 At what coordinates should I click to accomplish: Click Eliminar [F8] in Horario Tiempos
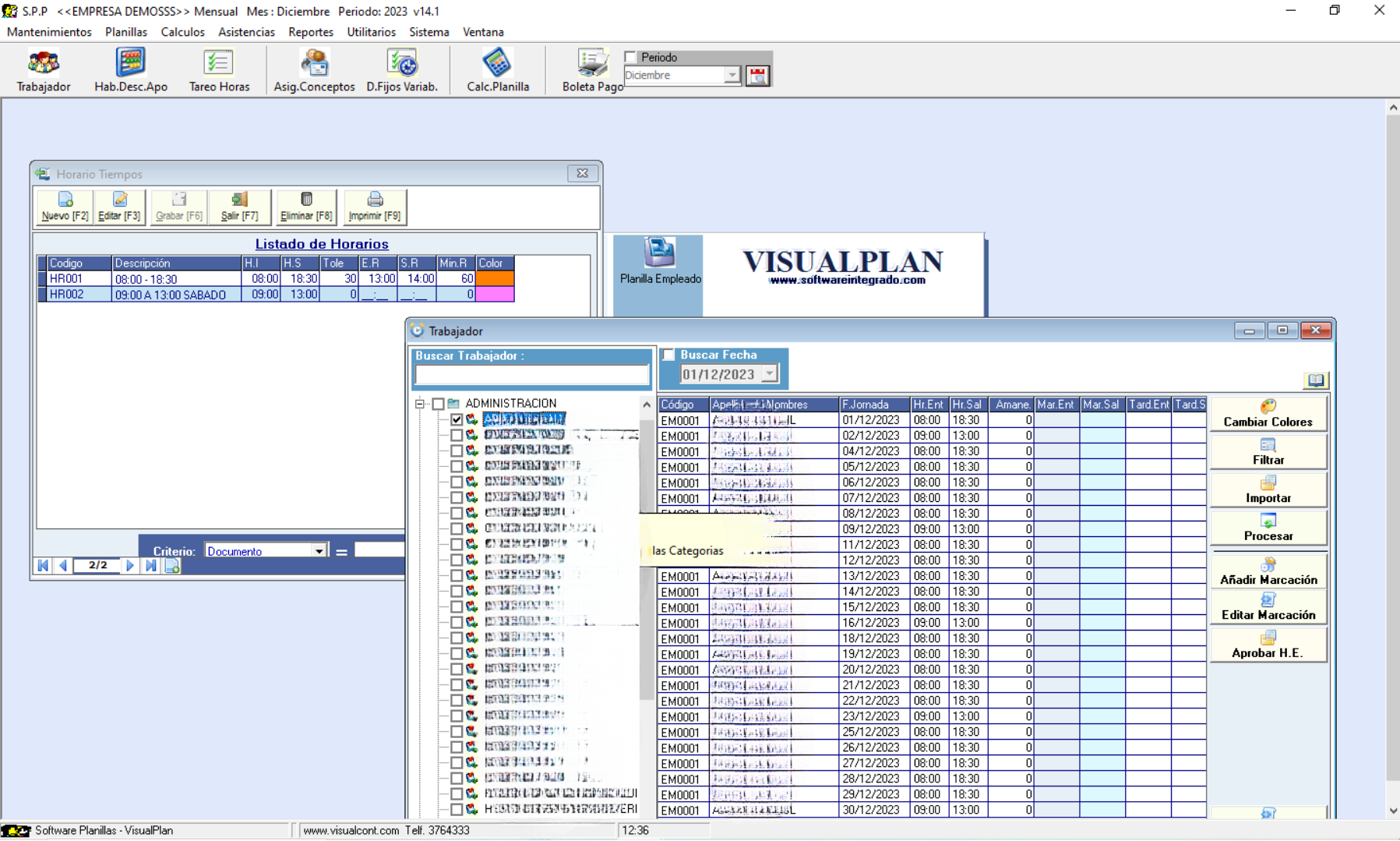(306, 207)
